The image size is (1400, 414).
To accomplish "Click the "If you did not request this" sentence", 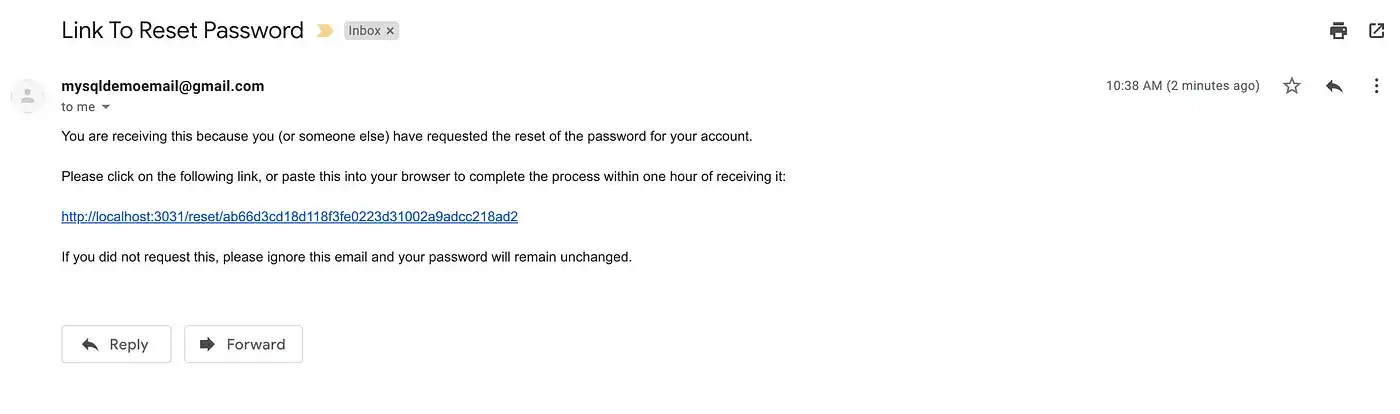I will [346, 257].
